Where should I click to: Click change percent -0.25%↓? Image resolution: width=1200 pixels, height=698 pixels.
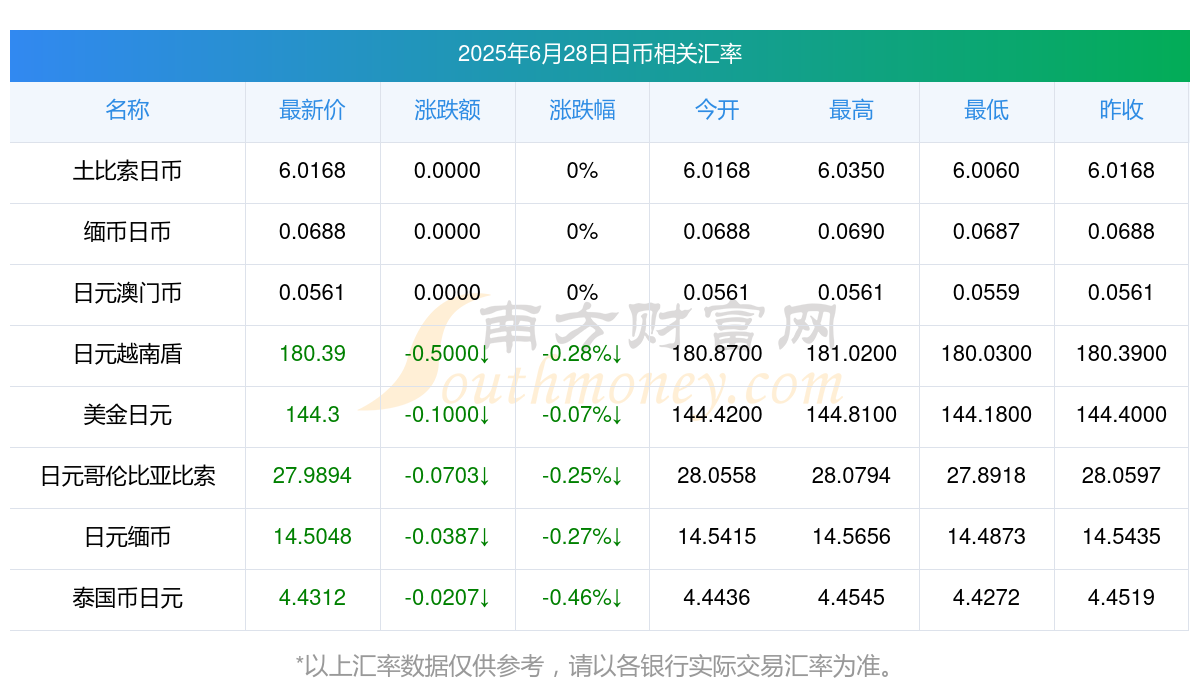(x=582, y=476)
